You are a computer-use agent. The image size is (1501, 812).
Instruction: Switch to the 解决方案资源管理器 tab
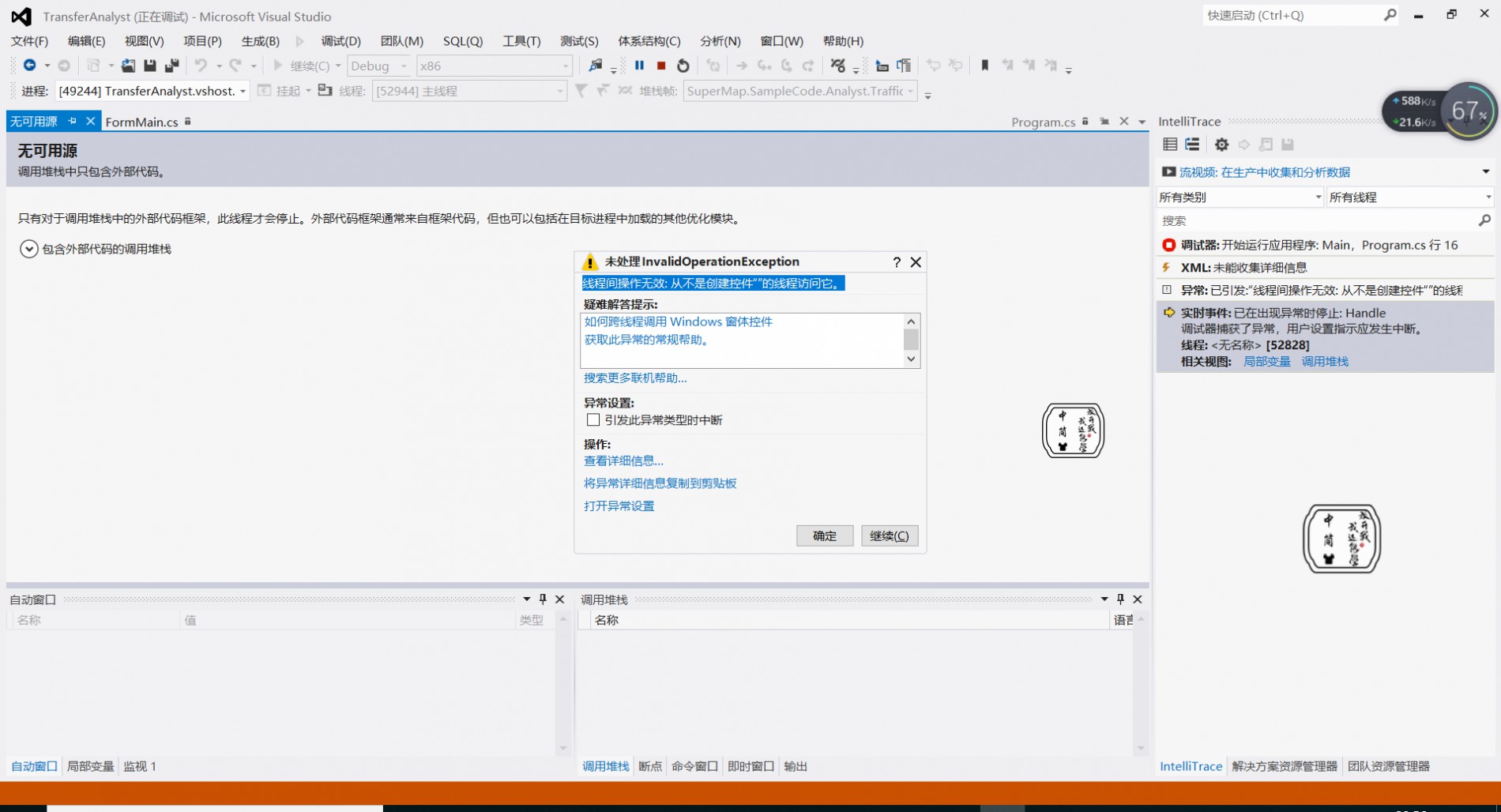tap(1285, 766)
